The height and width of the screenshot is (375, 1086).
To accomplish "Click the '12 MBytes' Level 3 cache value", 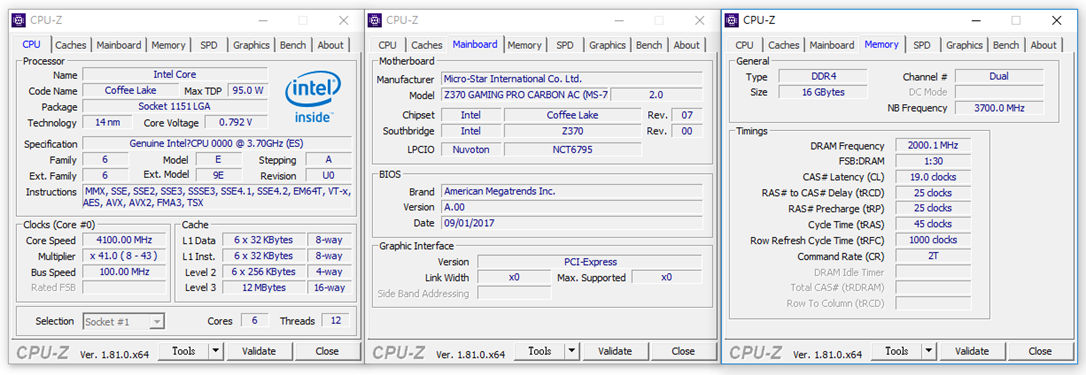I will [264, 288].
